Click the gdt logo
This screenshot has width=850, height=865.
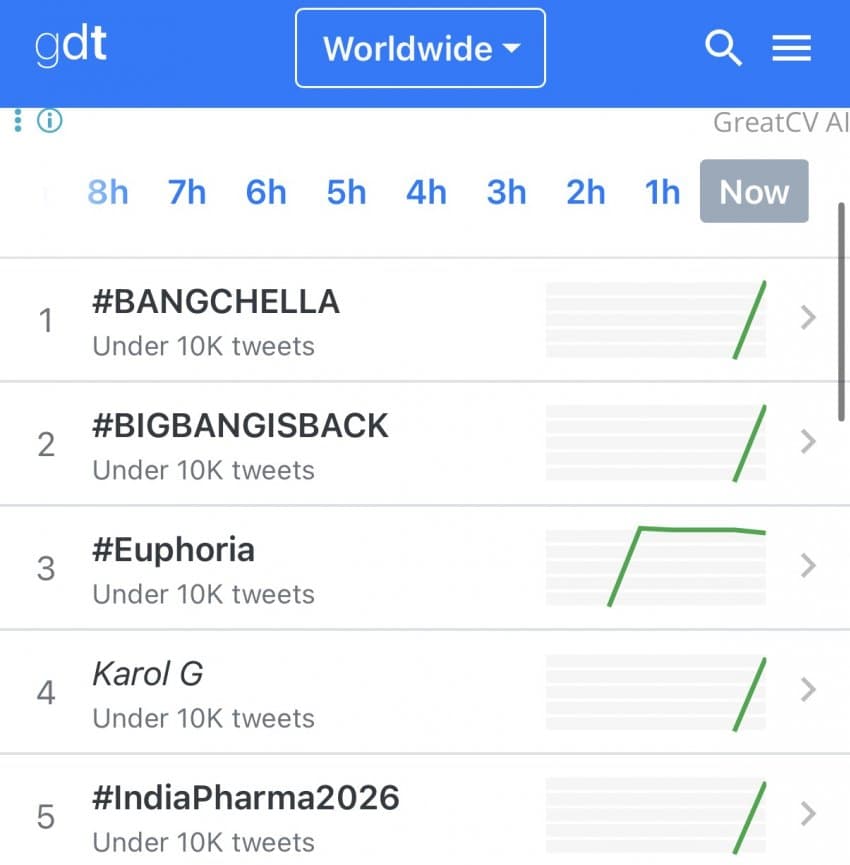[71, 47]
